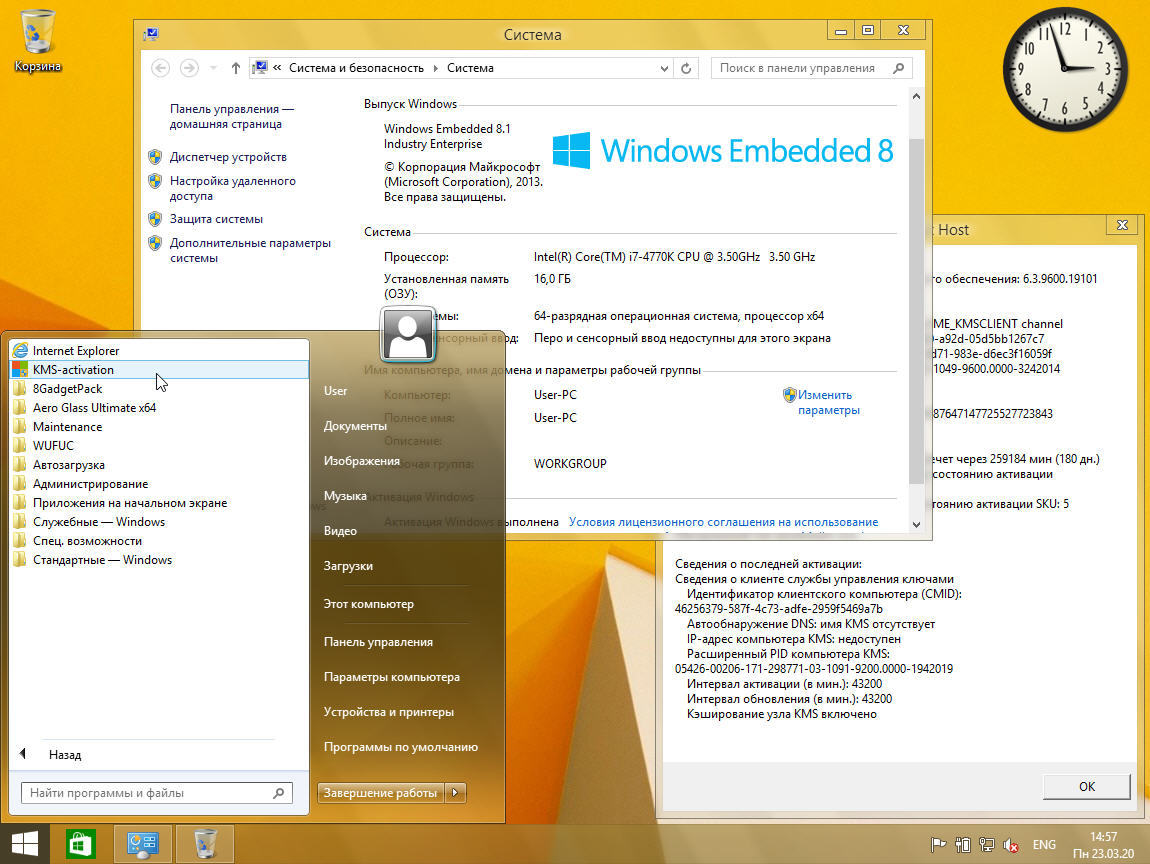Open Panel upravleniya in Start menu
Viewport: 1150px width, 864px height.
tap(378, 642)
